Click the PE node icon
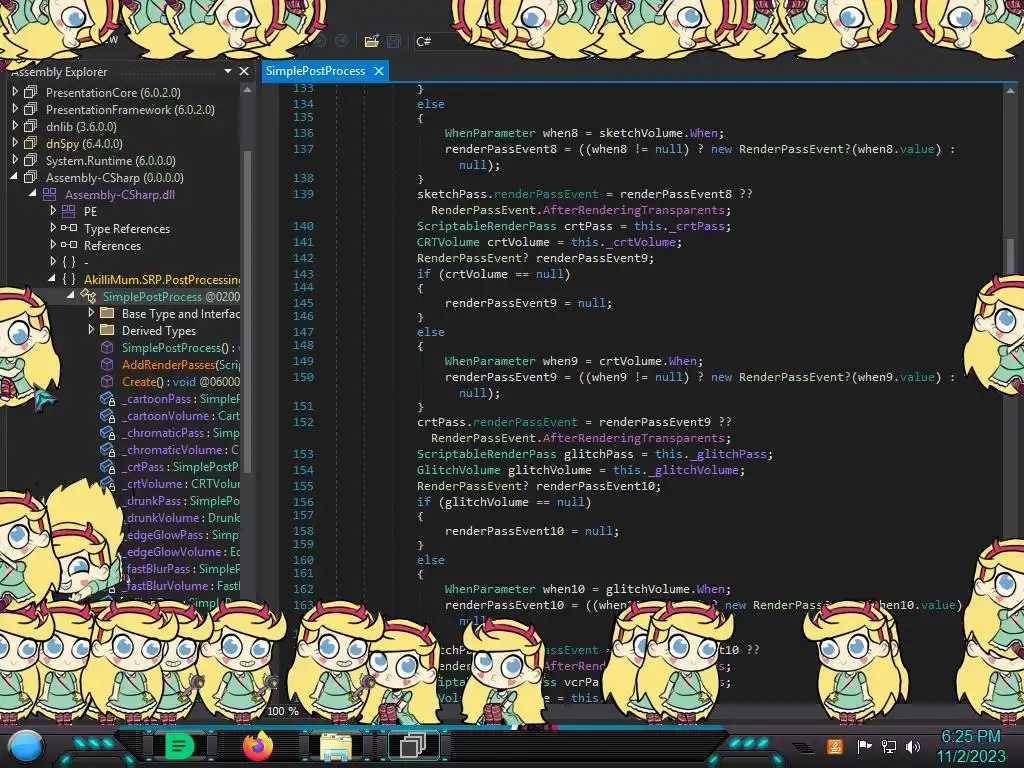The width and height of the screenshot is (1024, 768). pos(69,211)
